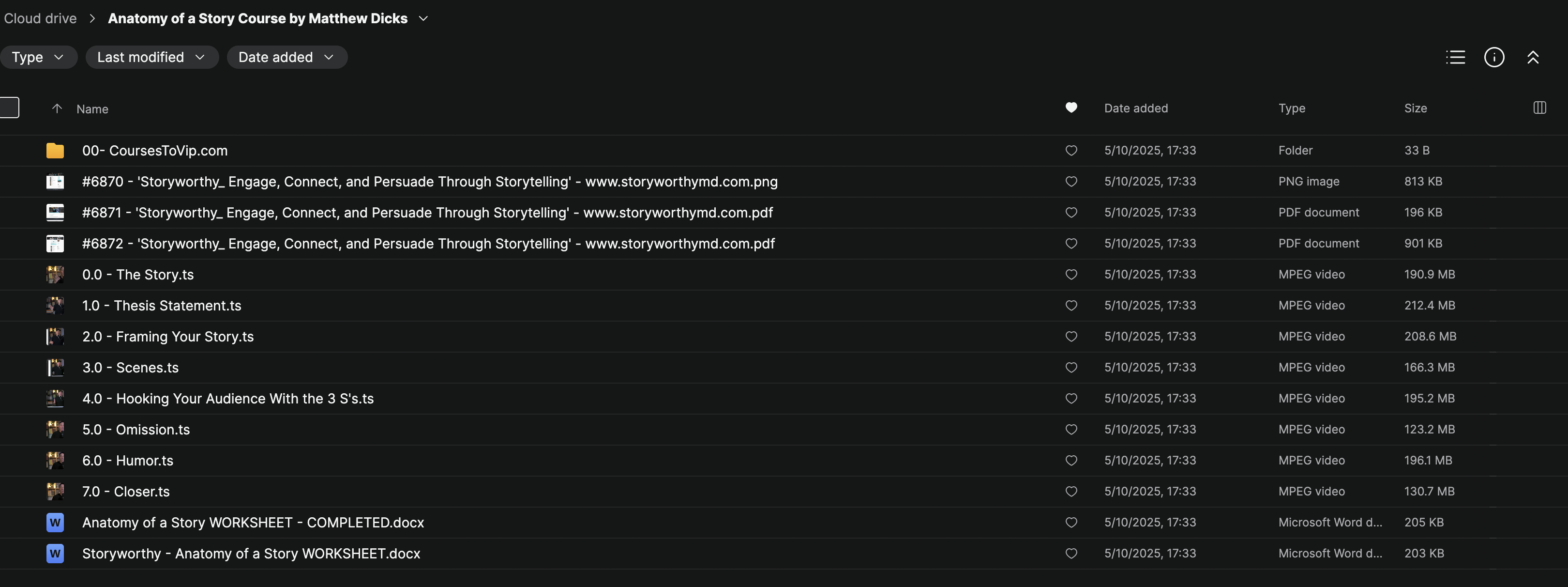Toggle favourite heart for 6.0 - Humor.ts

pyautogui.click(x=1071, y=460)
